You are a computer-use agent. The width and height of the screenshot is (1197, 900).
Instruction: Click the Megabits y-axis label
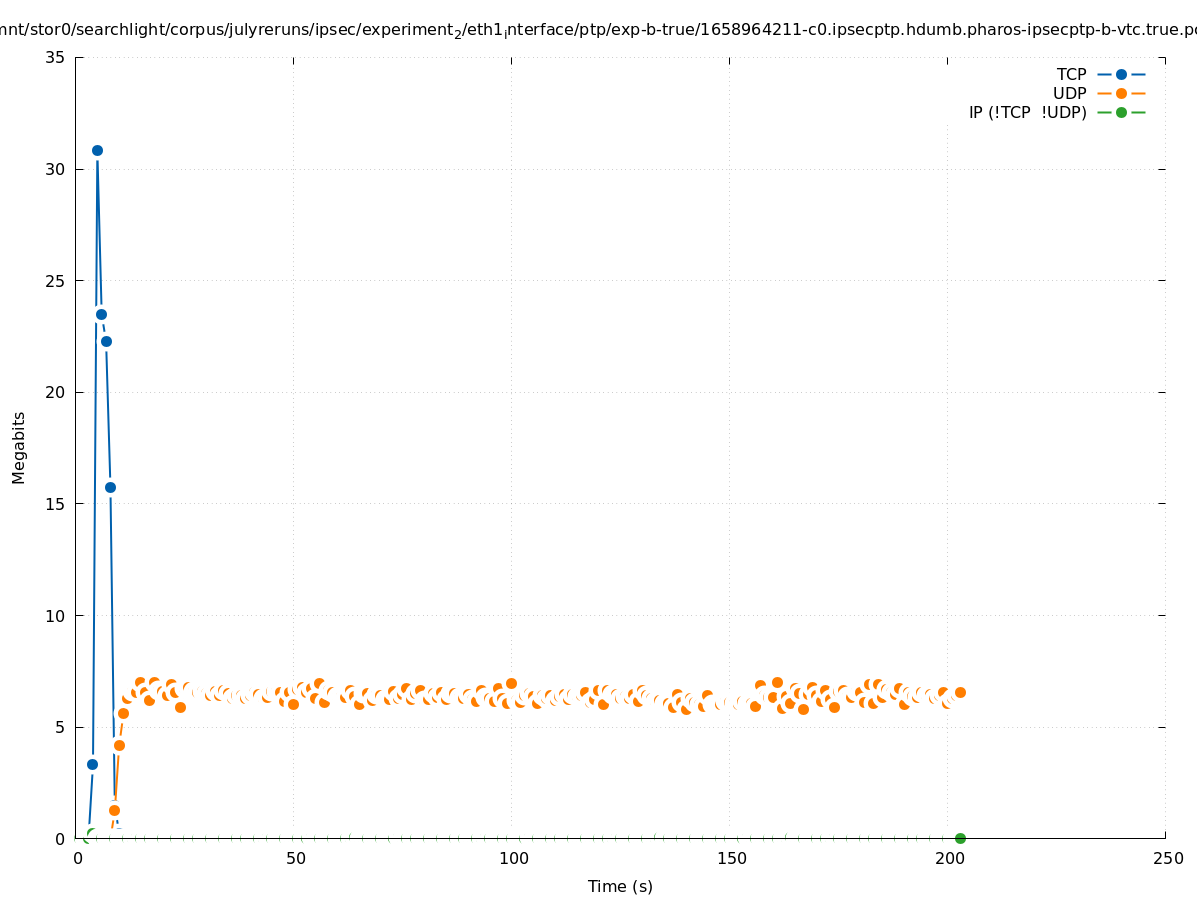coord(19,447)
